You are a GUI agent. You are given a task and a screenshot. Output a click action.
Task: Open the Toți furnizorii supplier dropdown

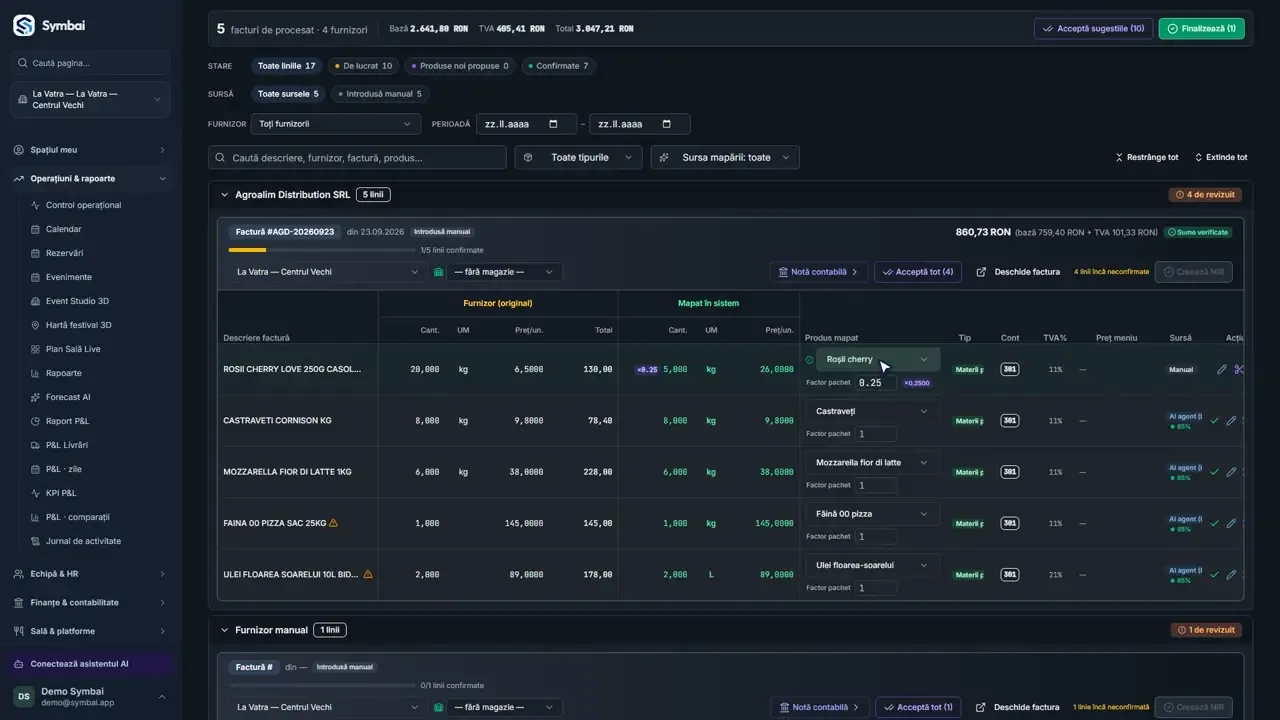[336, 124]
